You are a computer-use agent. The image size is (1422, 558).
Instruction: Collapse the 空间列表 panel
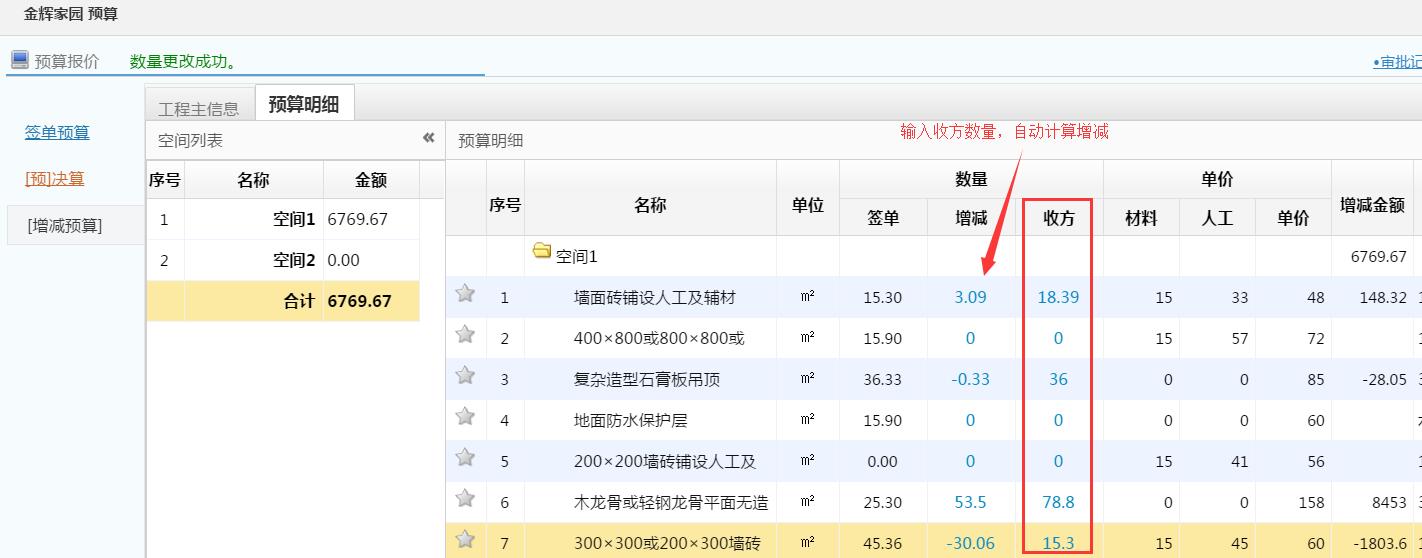point(428,138)
